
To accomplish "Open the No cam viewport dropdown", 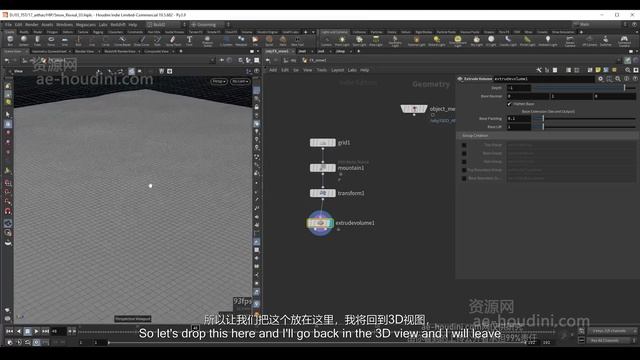I will coord(240,81).
